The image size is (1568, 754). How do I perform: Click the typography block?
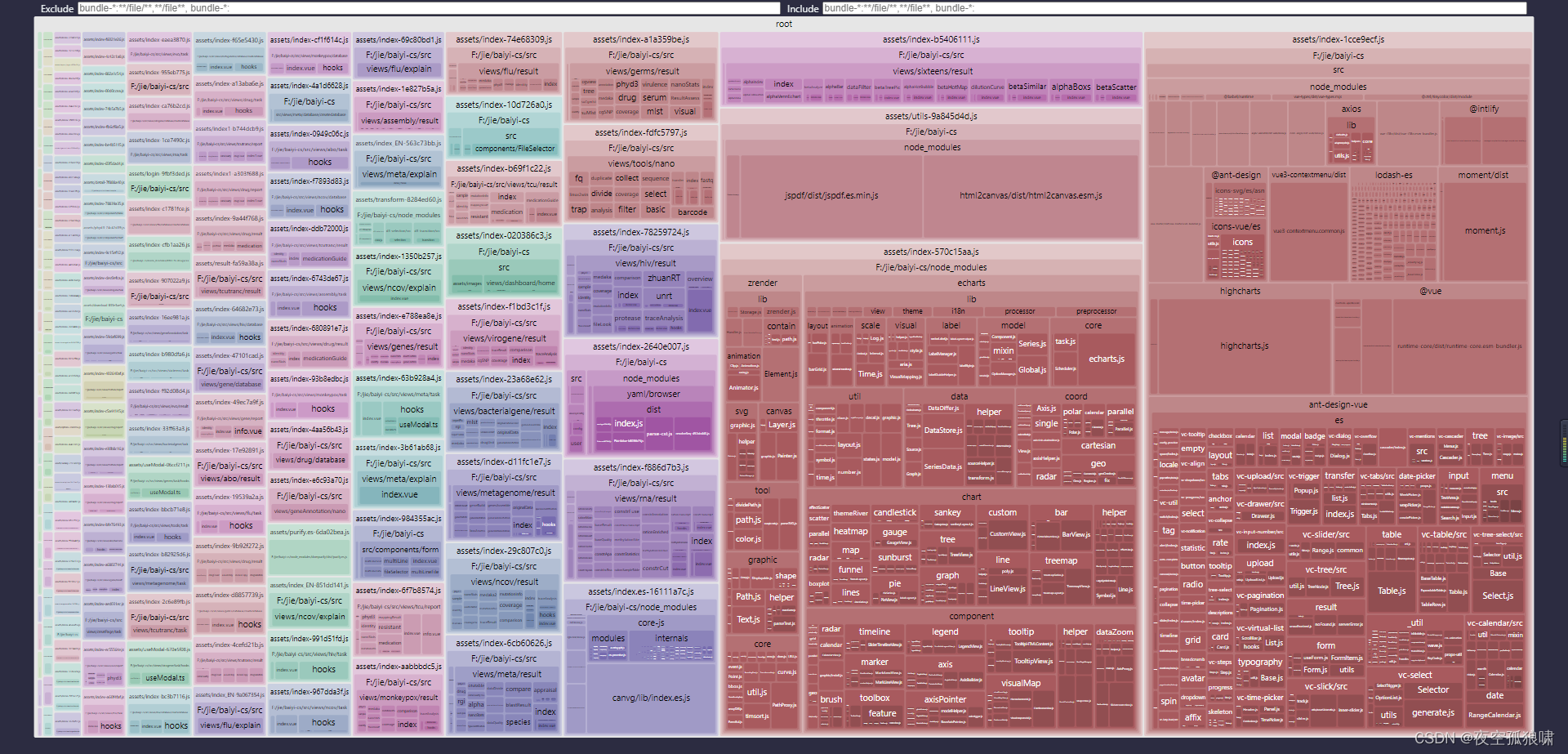point(1259,663)
